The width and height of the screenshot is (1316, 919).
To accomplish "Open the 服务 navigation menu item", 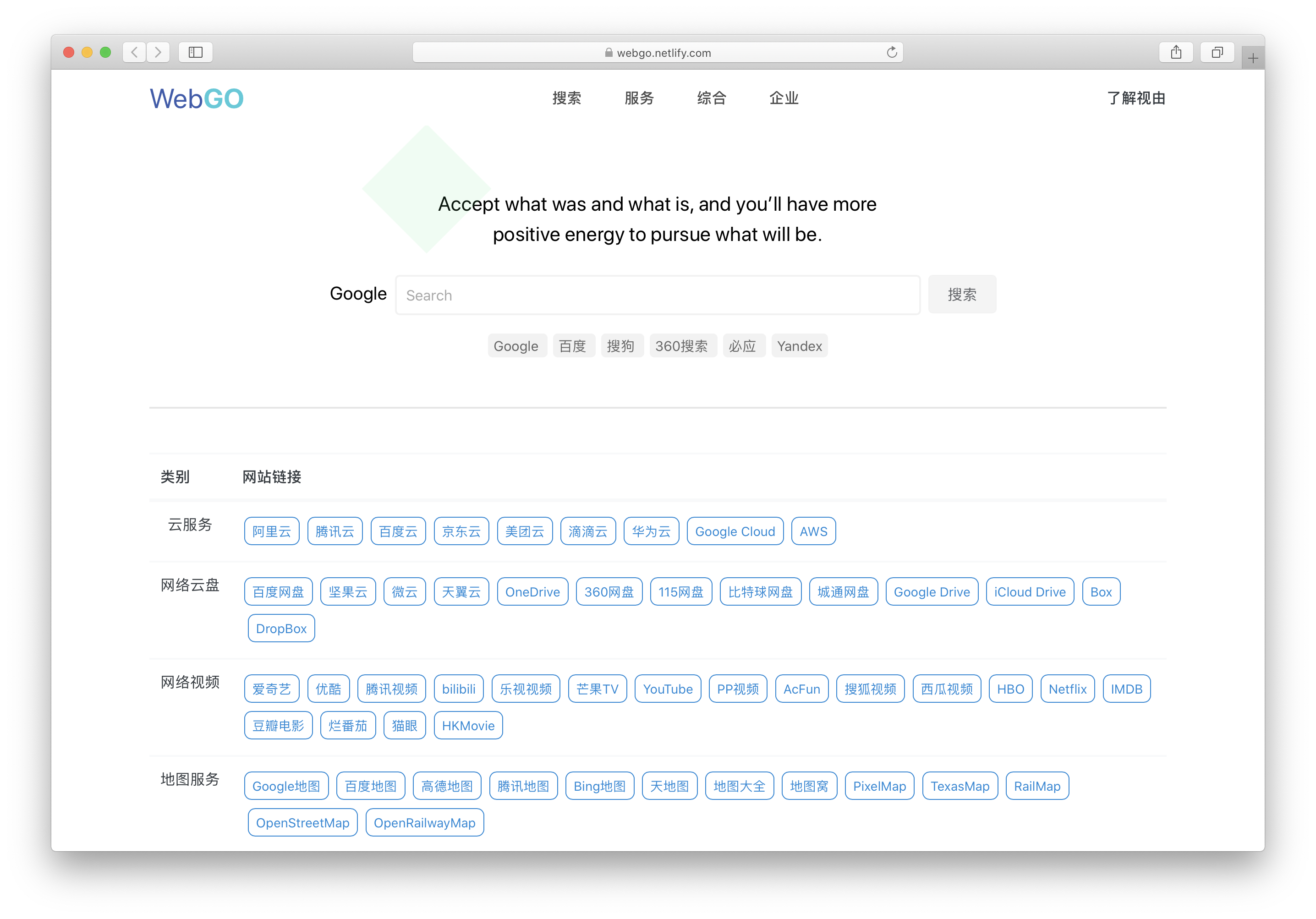I will [638, 97].
